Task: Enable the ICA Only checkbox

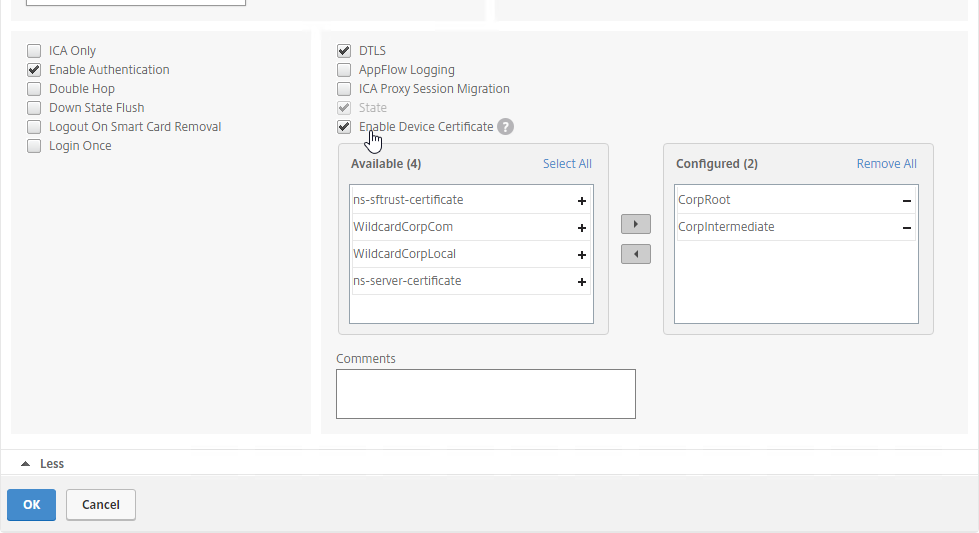Action: tap(34, 51)
